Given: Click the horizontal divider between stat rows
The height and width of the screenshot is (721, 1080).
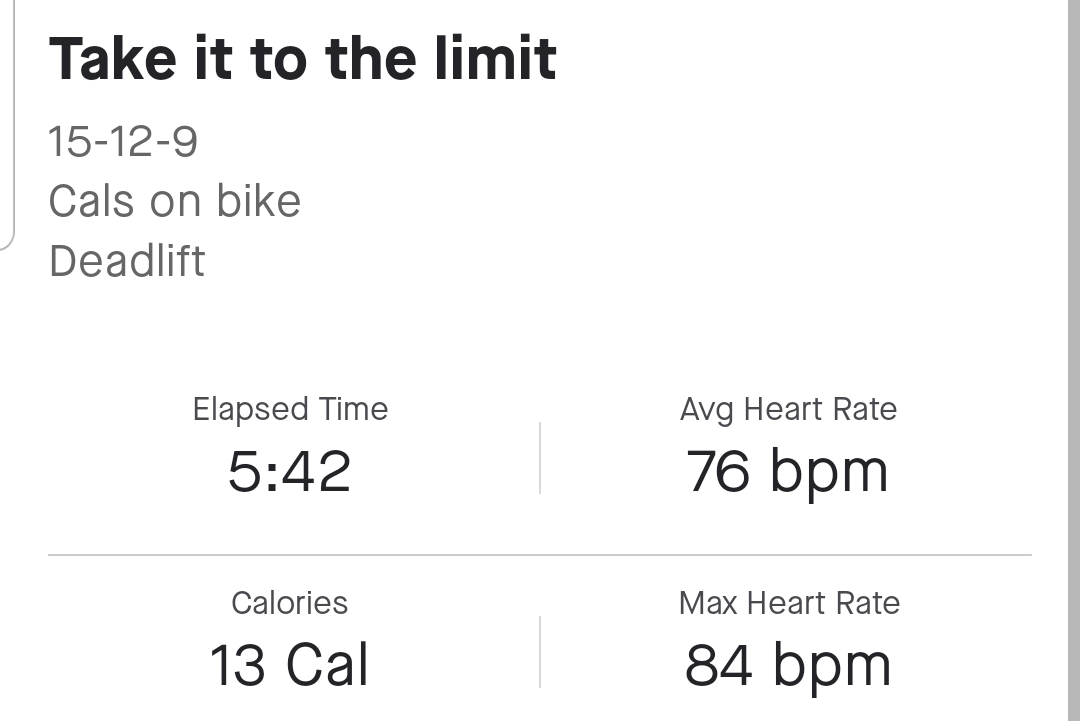Looking at the screenshot, I should click(540, 554).
